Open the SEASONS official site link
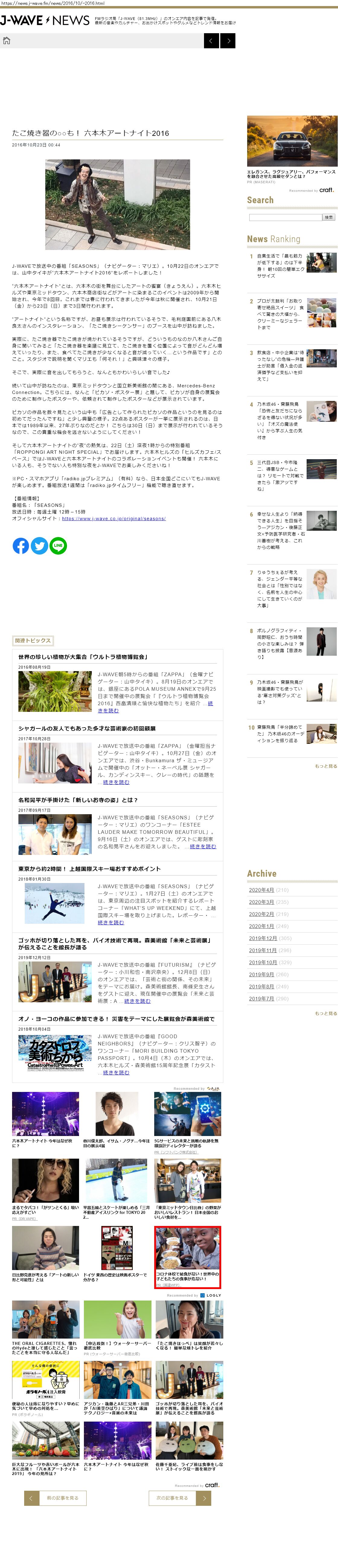This screenshot has height=1568, width=338. pyautogui.click(x=113, y=519)
